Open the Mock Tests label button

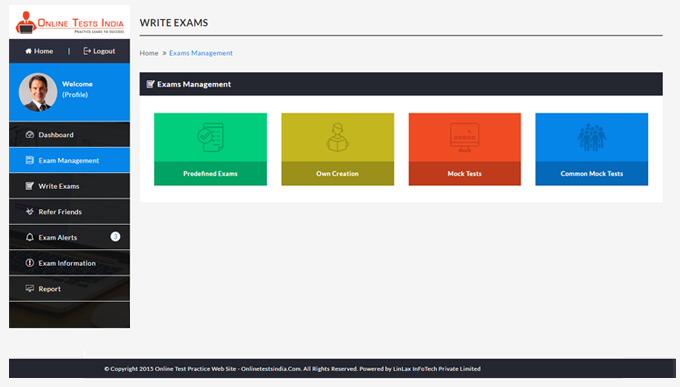(464, 174)
